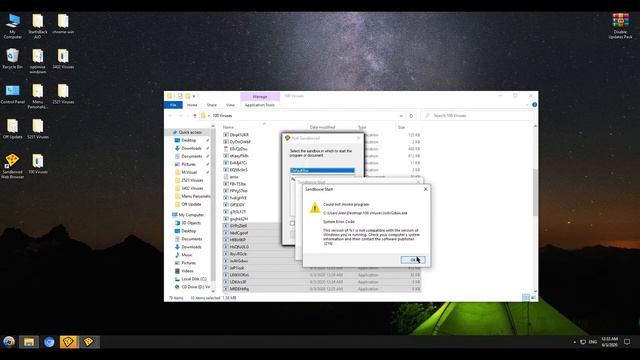Tick the checkbox in the Run Sandboxed dialog

[292, 223]
